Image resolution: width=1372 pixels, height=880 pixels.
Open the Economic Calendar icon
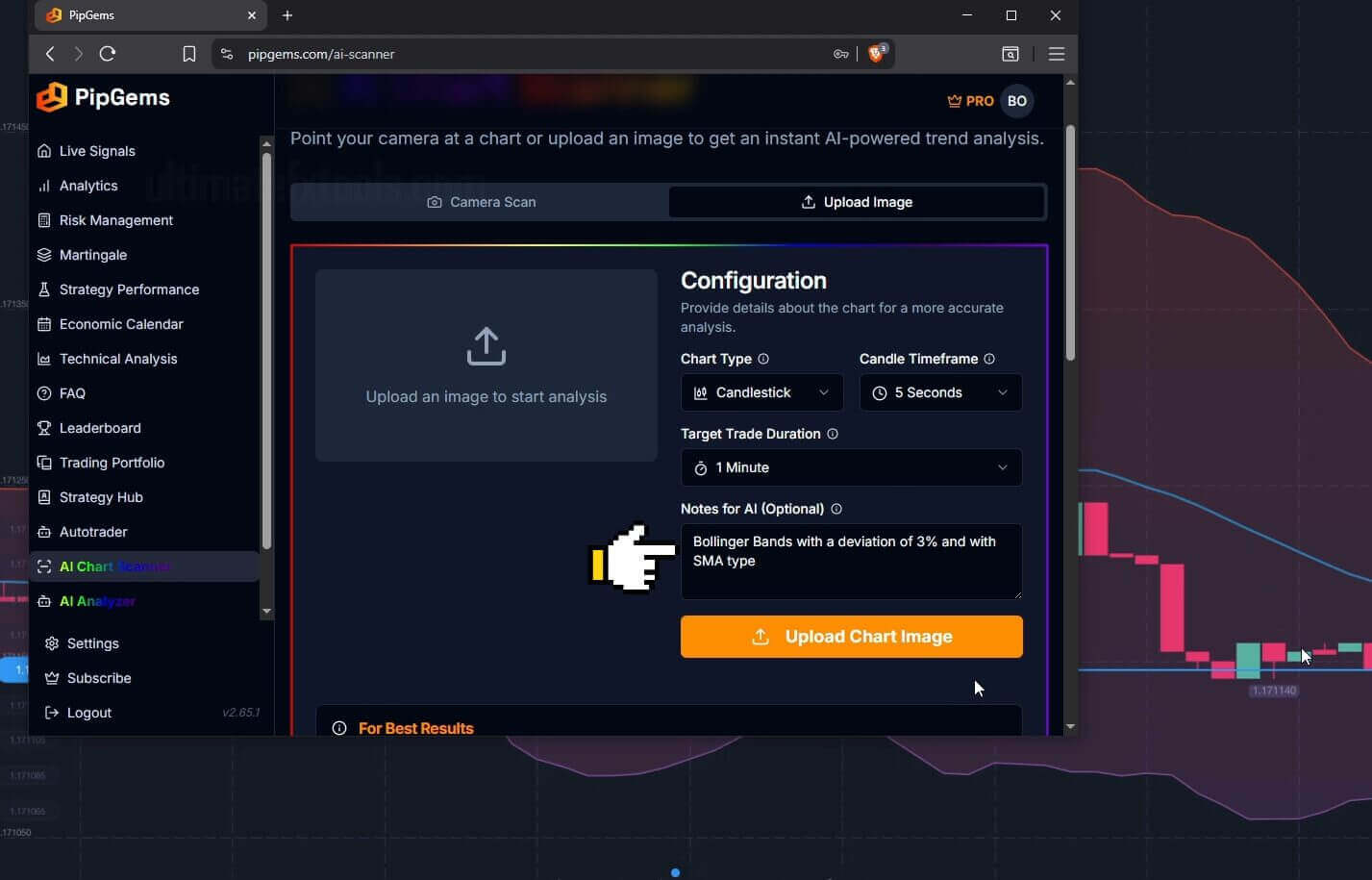click(44, 324)
